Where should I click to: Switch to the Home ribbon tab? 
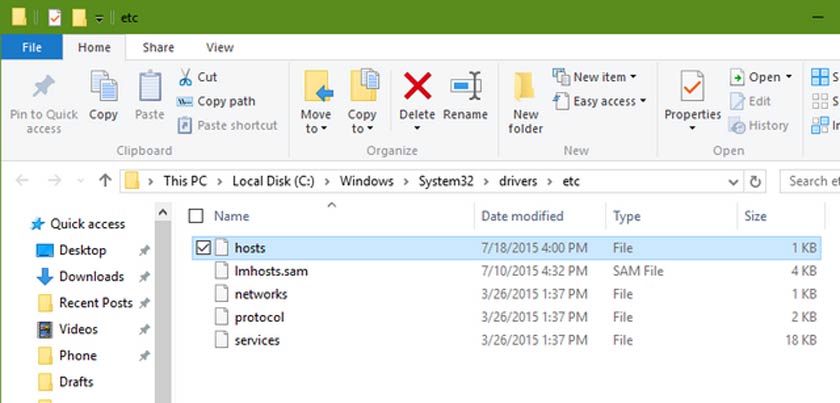[x=94, y=47]
